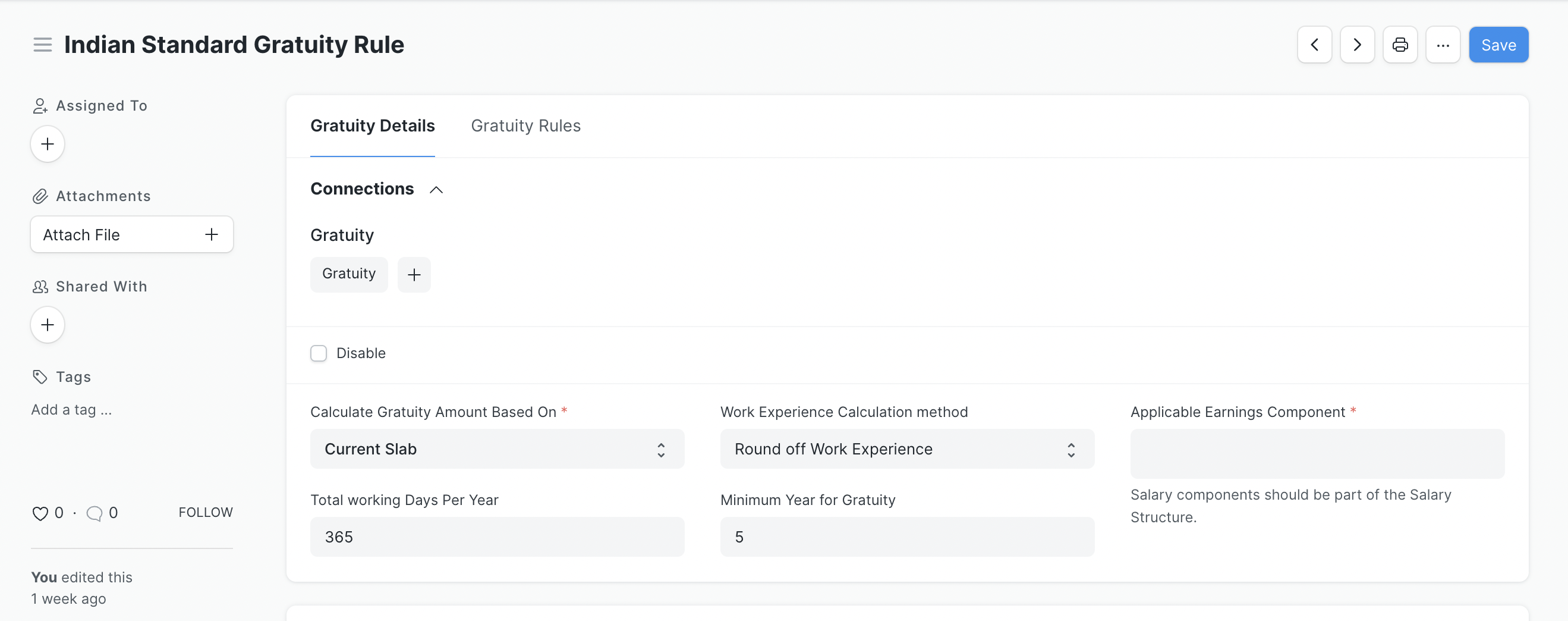Open Calculate Gratuity Amount Based On dropdown

[x=497, y=449]
